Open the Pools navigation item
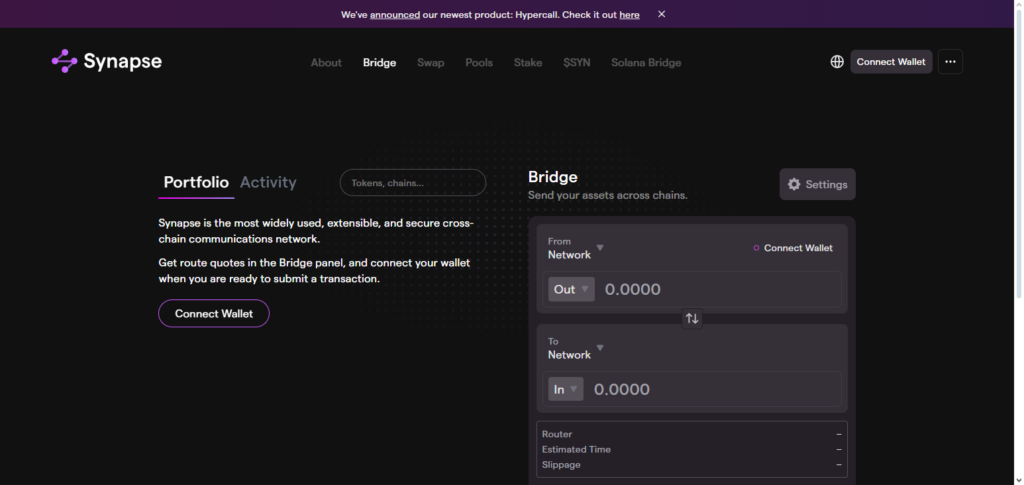Viewport: 1024px width, 485px height. click(x=479, y=62)
